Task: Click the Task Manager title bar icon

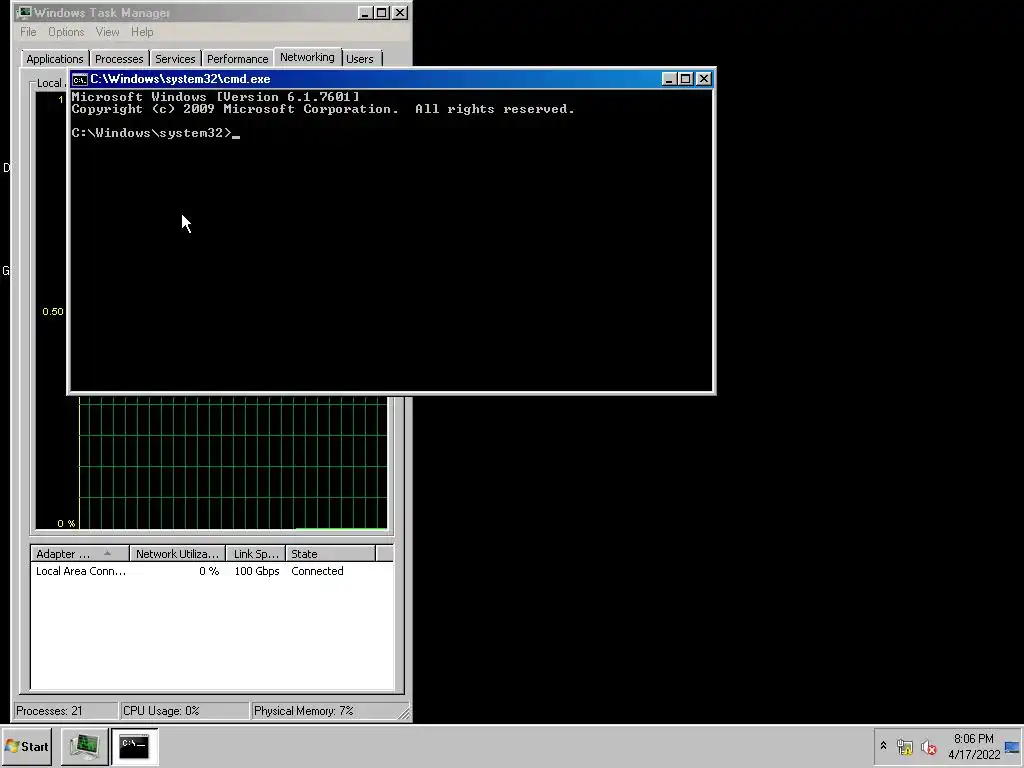Action: (x=24, y=13)
